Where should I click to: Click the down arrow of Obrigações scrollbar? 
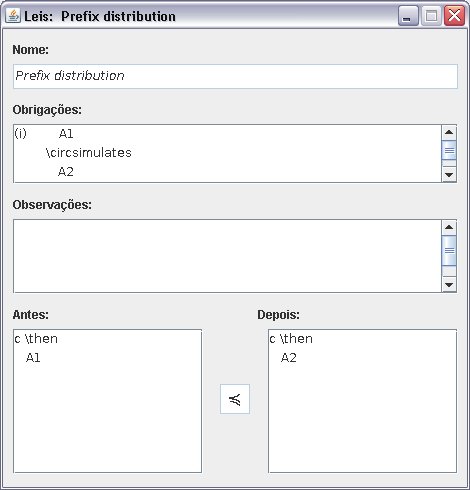click(449, 175)
